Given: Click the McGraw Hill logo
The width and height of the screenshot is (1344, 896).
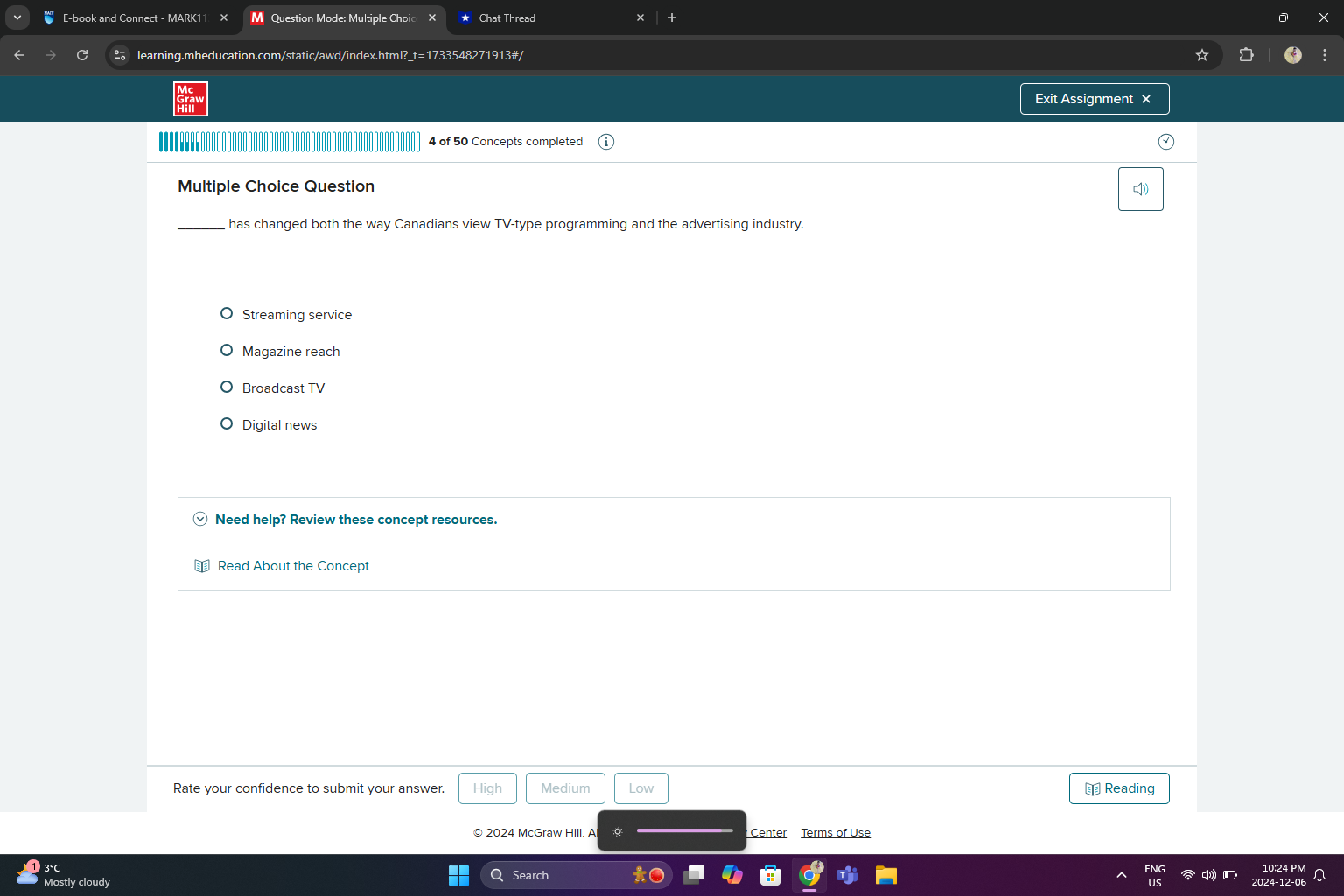Looking at the screenshot, I should (191, 99).
